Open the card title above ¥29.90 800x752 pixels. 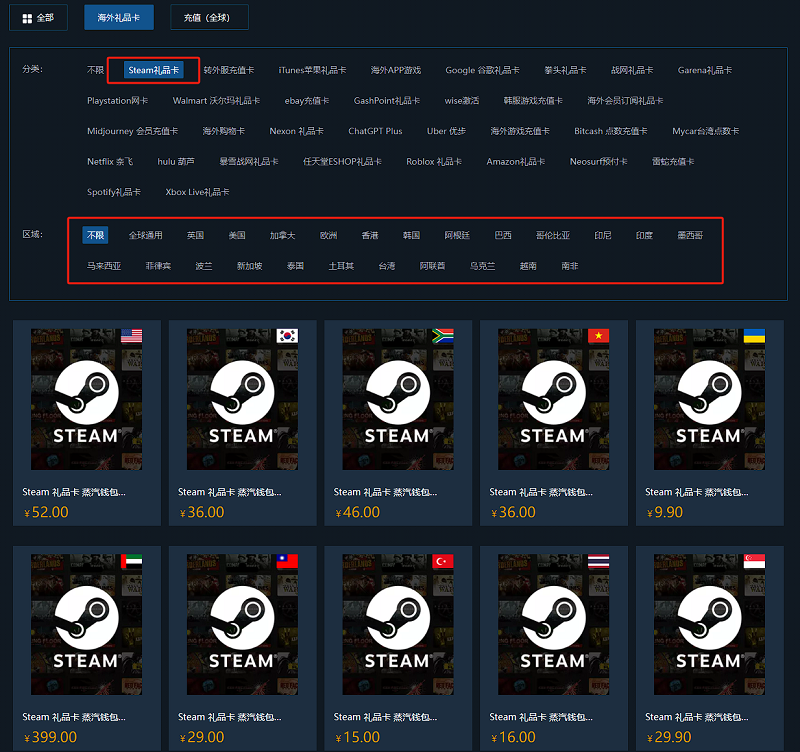(x=696, y=717)
